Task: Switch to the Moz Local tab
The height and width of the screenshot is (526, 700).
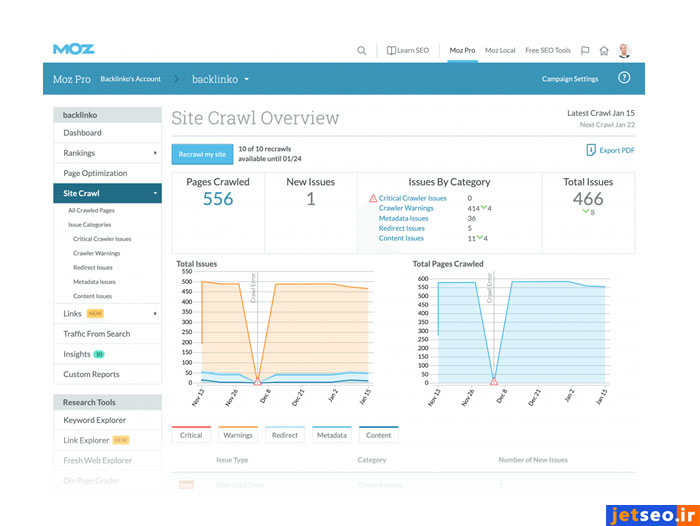Action: pos(500,50)
